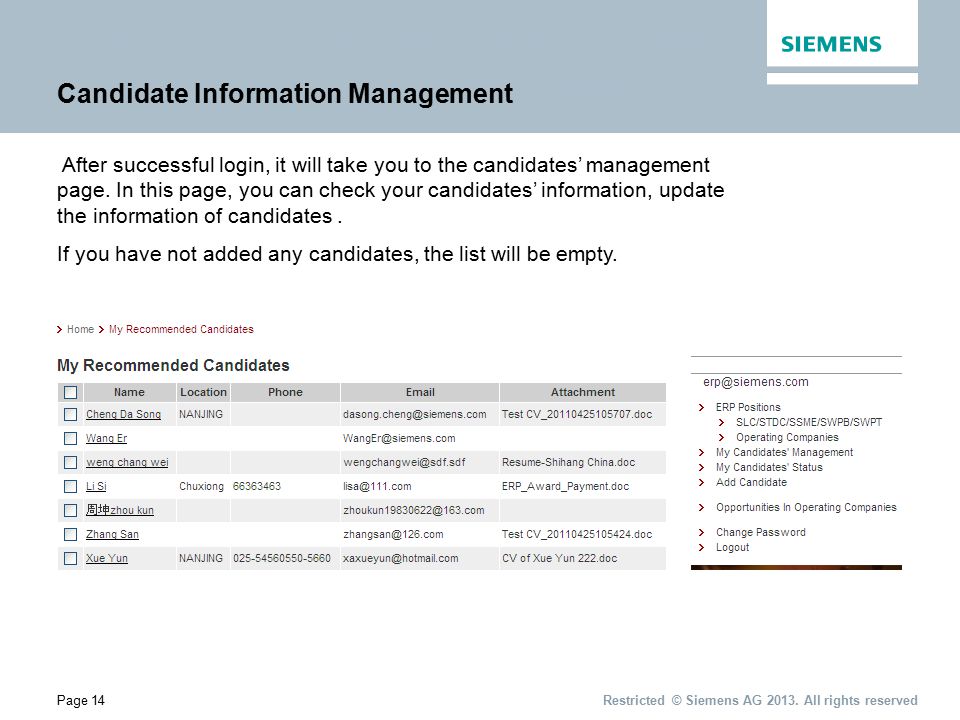Go to Home in the breadcrumb
The width and height of the screenshot is (960, 720).
80,329
